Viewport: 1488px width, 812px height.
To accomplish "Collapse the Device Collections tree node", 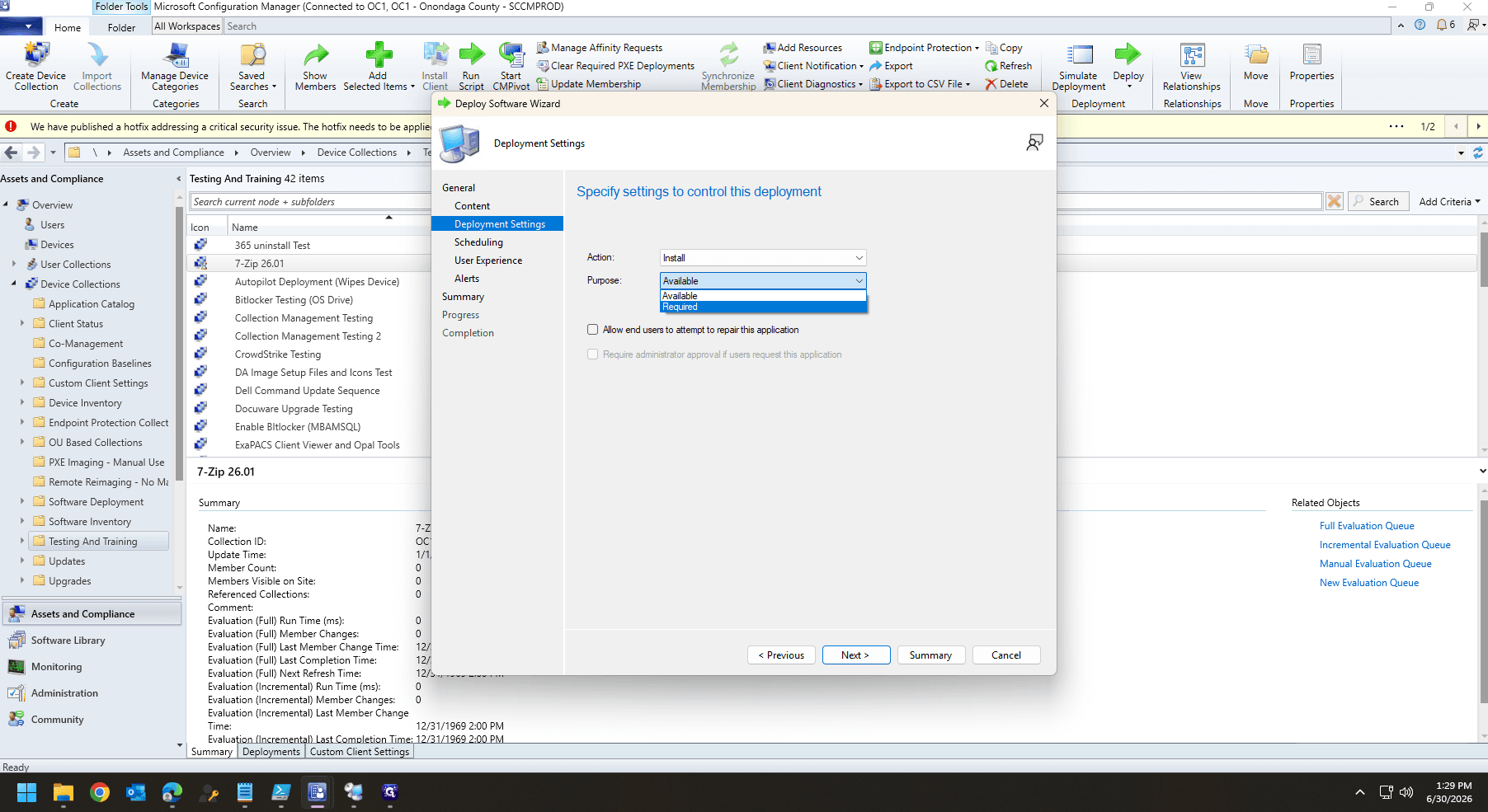I will pos(13,284).
